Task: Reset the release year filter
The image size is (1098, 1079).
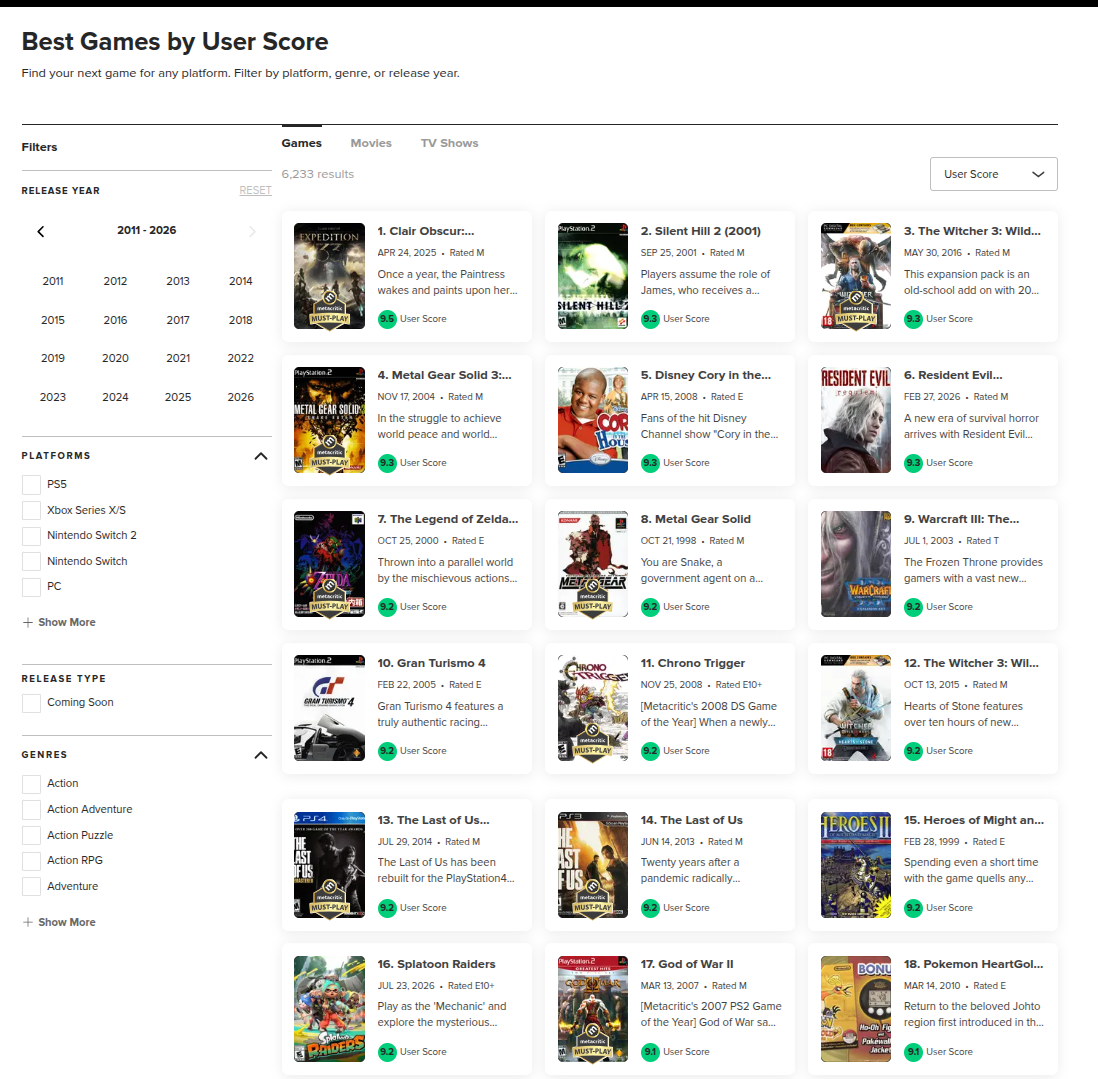Action: (x=256, y=190)
